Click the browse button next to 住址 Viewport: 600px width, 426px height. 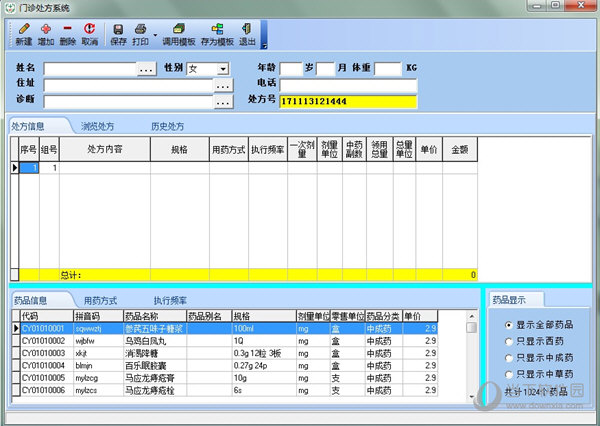(223, 86)
